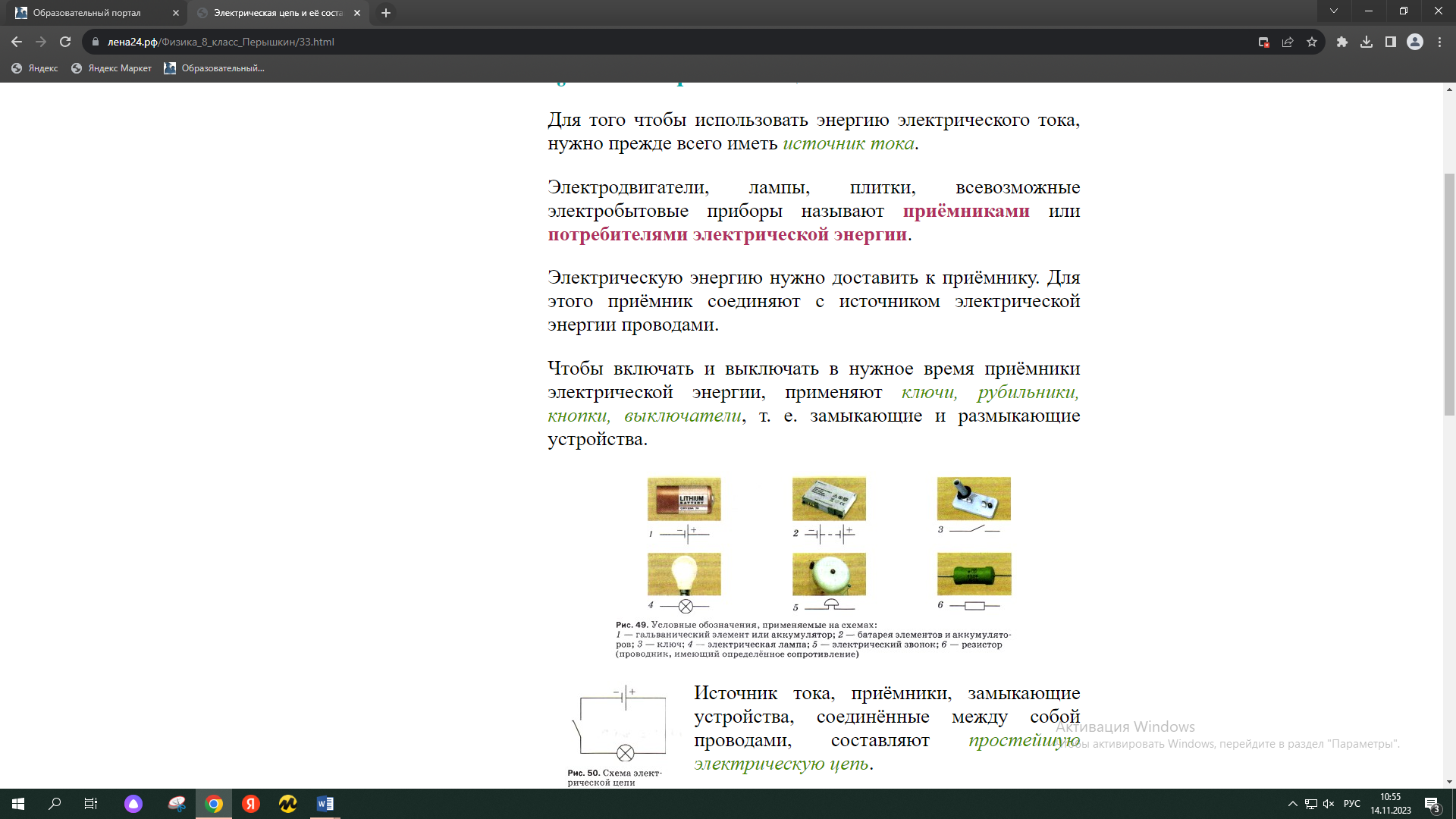Open the Chrome profile avatar
The width and height of the screenshot is (1456, 819).
pyautogui.click(x=1415, y=42)
